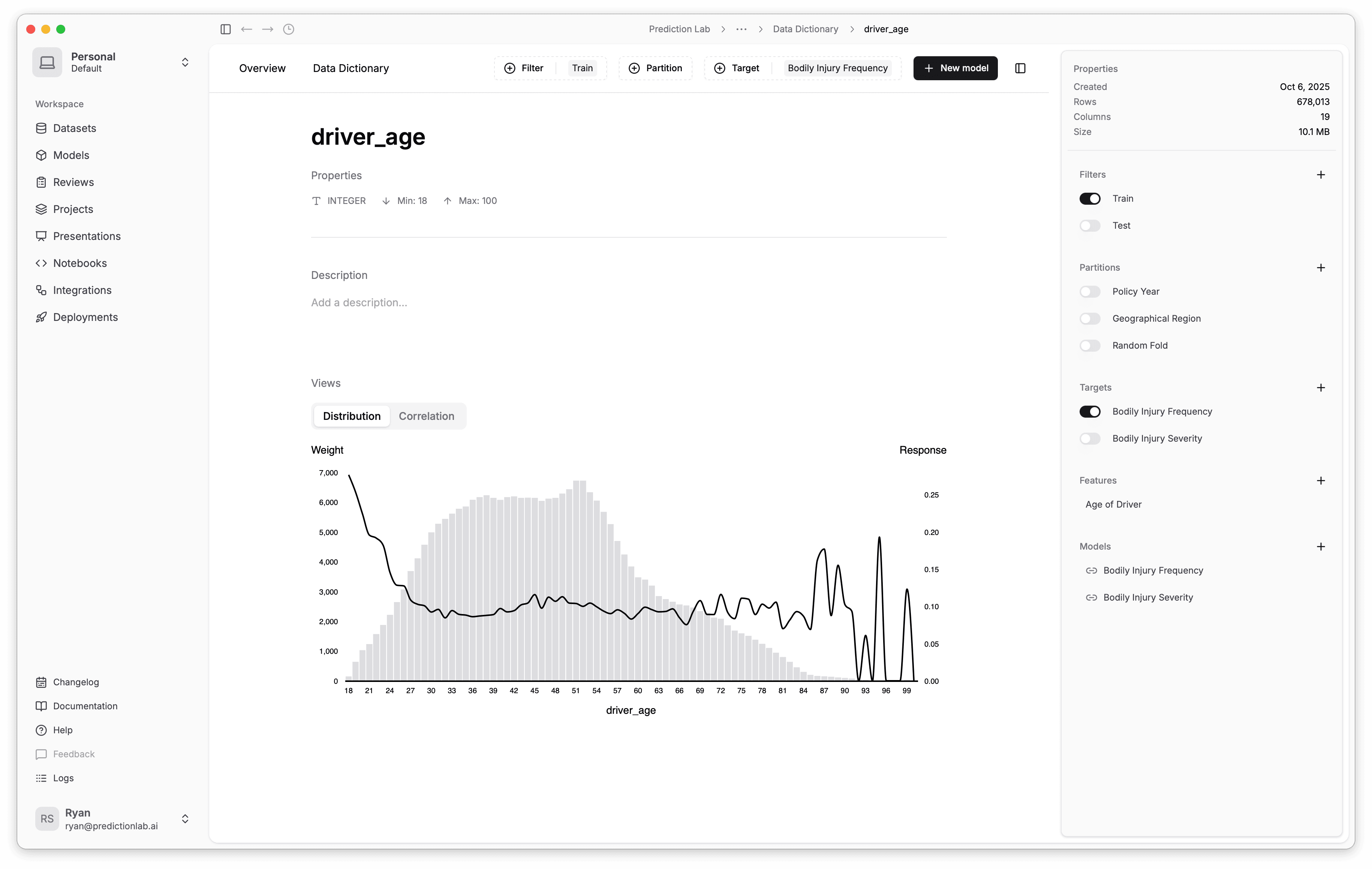The image size is (1372, 869).
Task: Click the Changelog calendar icon
Action: click(41, 682)
